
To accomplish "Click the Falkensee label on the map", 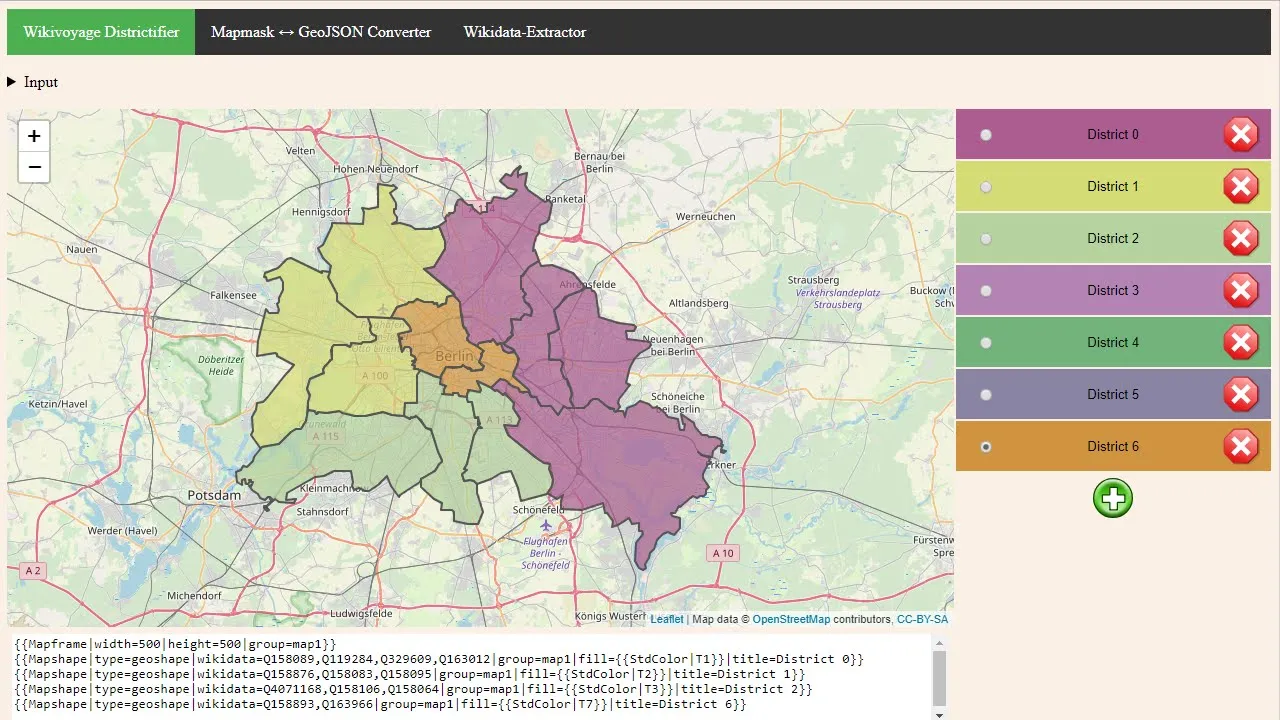I will [234, 295].
